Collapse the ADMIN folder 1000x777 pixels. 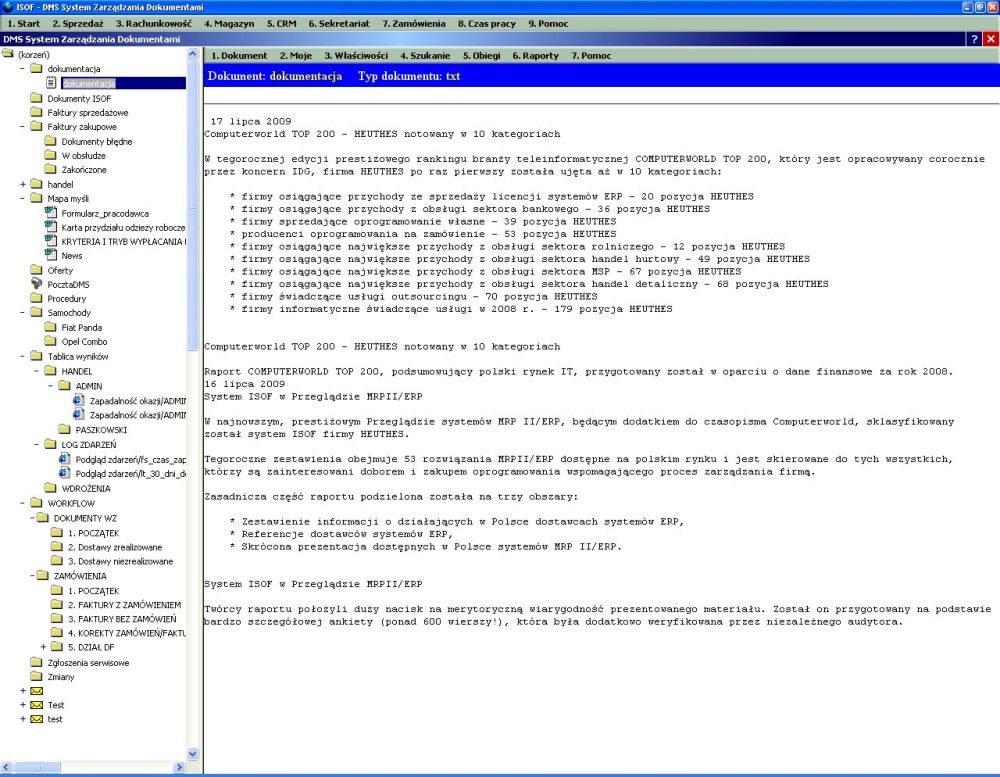(51, 385)
